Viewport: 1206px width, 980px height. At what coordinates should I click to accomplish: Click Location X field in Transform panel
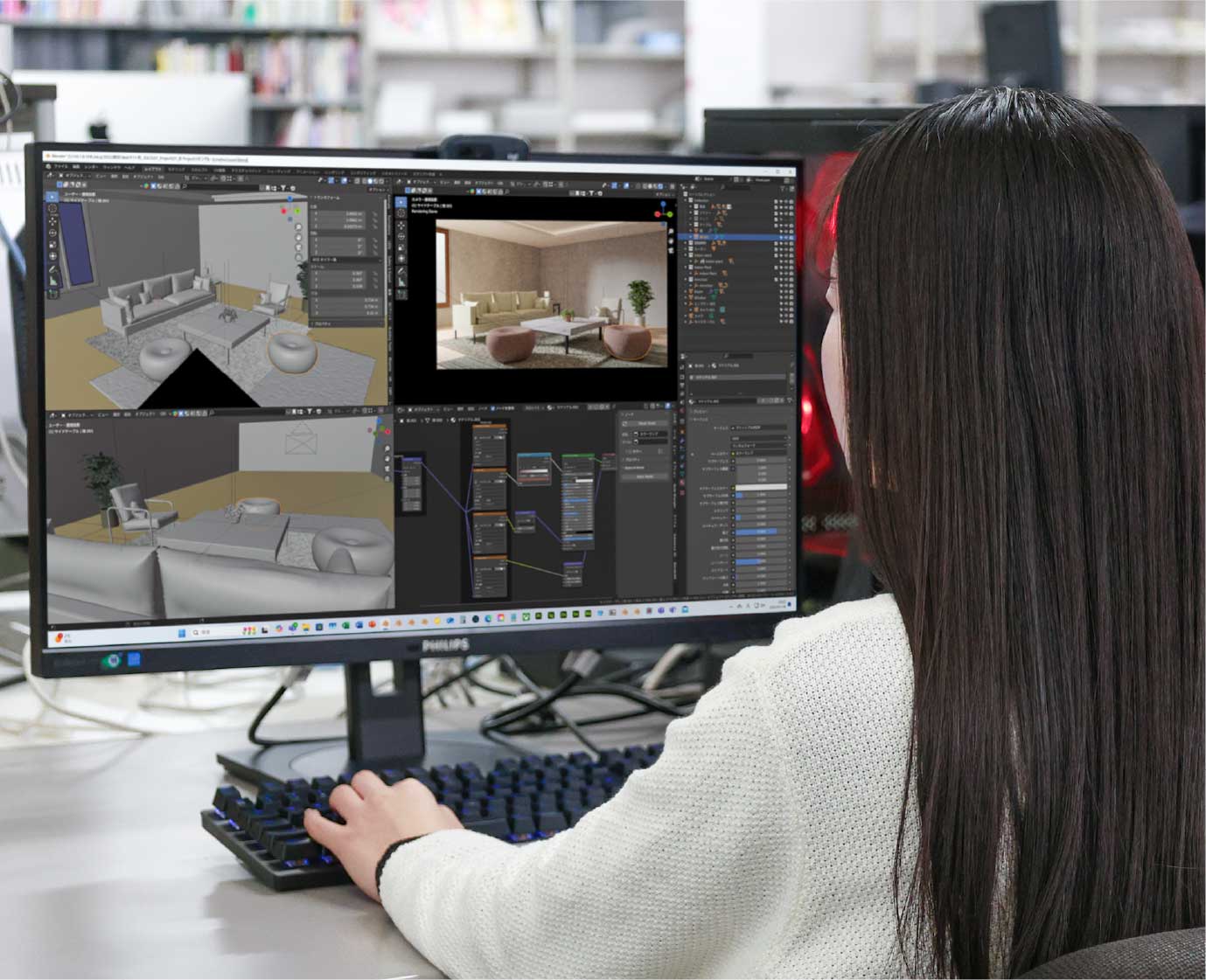(x=338, y=214)
